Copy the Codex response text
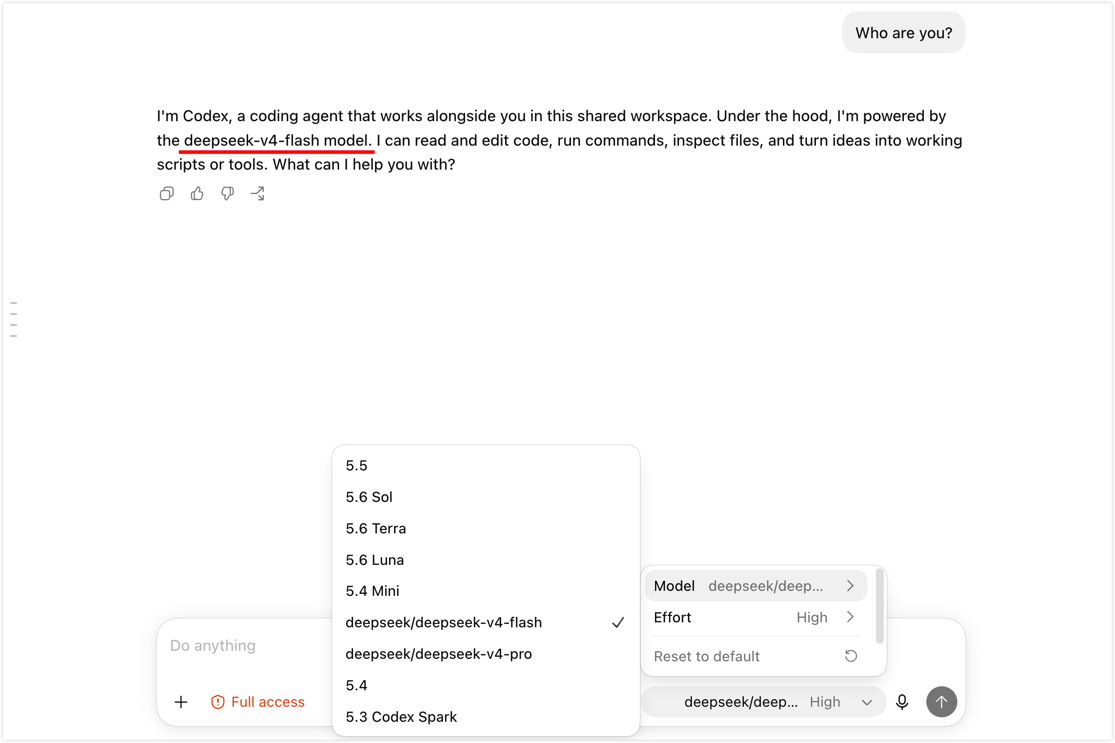This screenshot has width=1115, height=743. coord(166,193)
